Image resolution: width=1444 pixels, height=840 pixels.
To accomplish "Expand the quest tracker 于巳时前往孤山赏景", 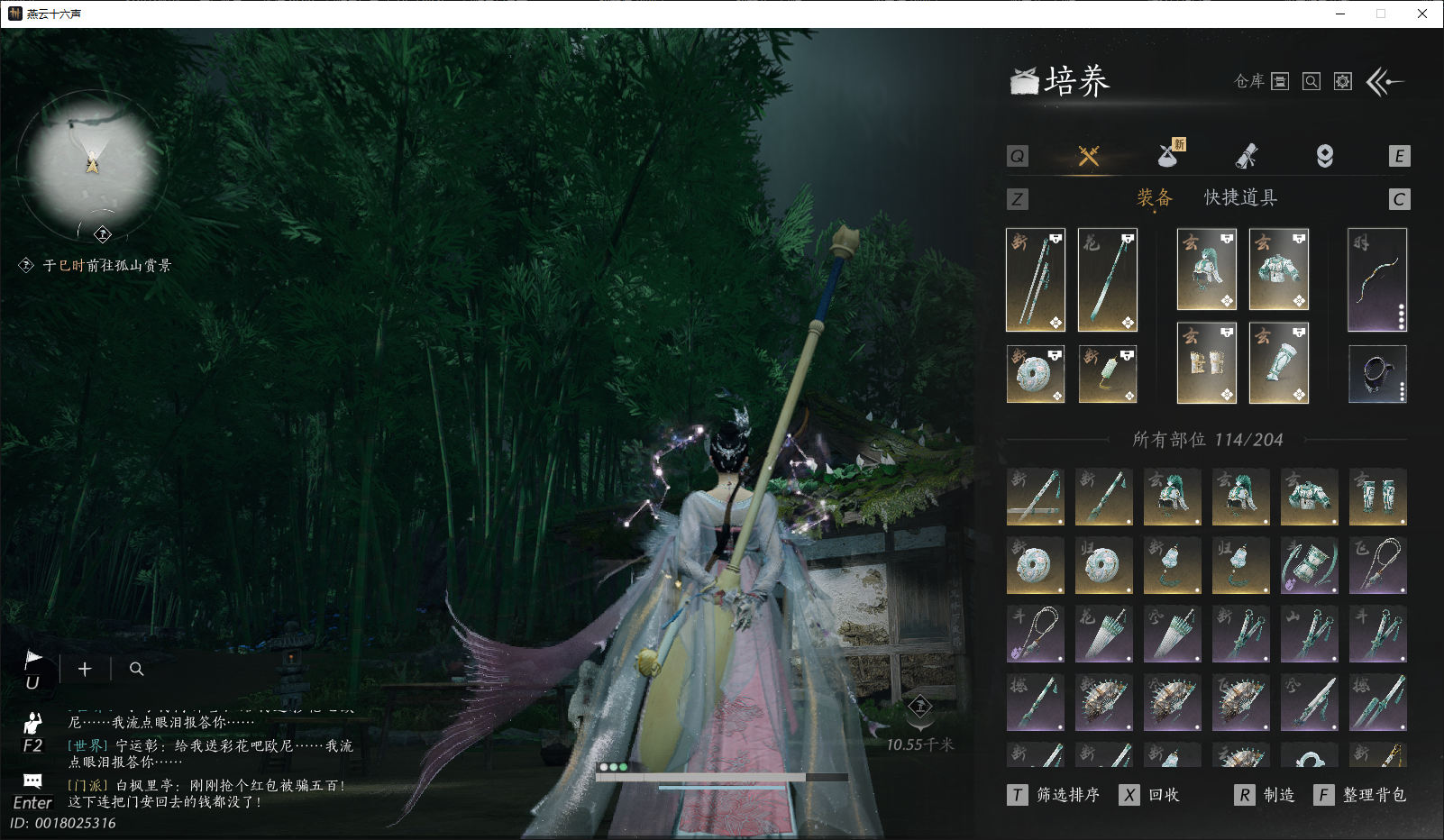I will [x=106, y=265].
